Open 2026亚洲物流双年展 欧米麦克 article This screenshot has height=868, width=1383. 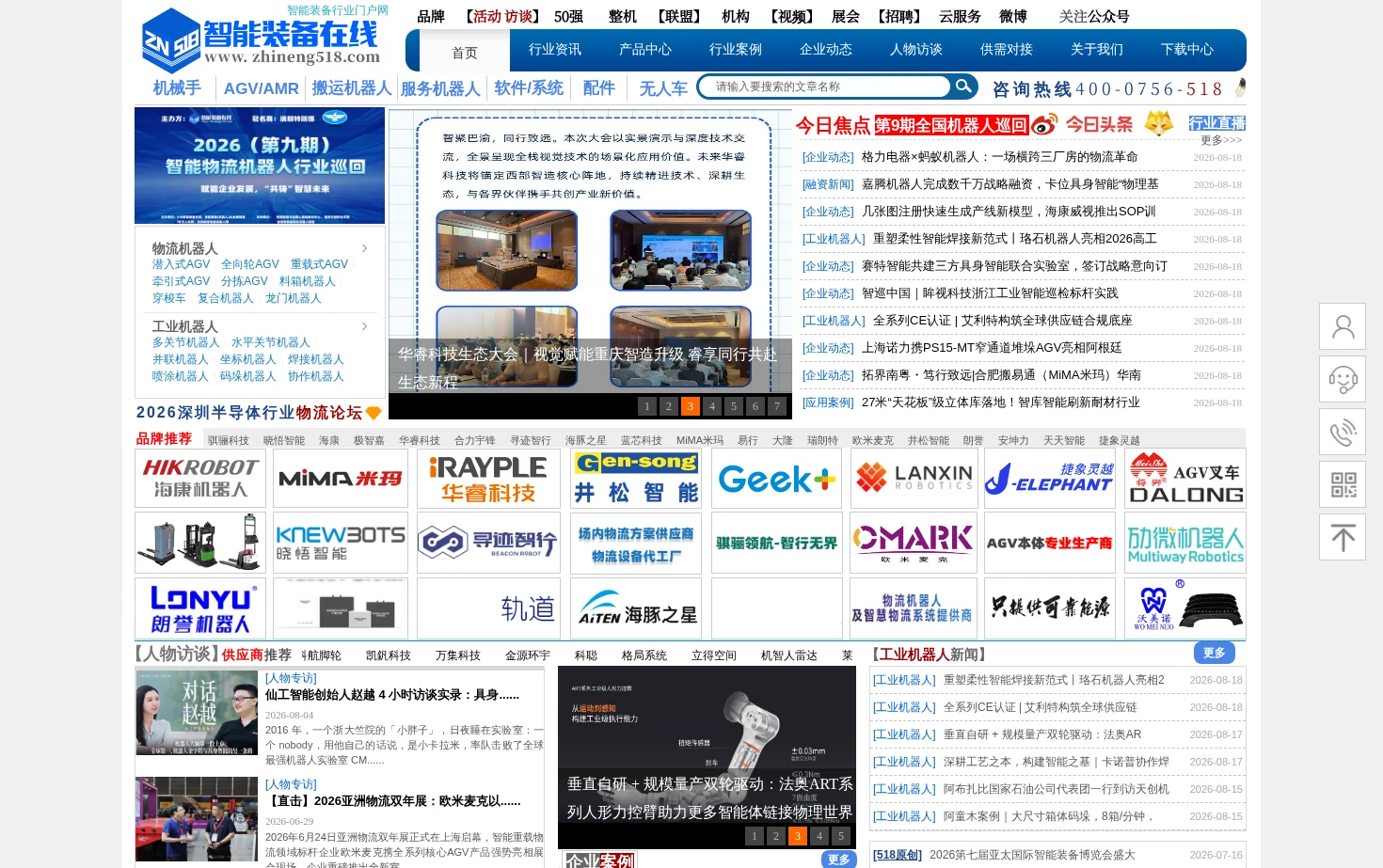pos(392,801)
